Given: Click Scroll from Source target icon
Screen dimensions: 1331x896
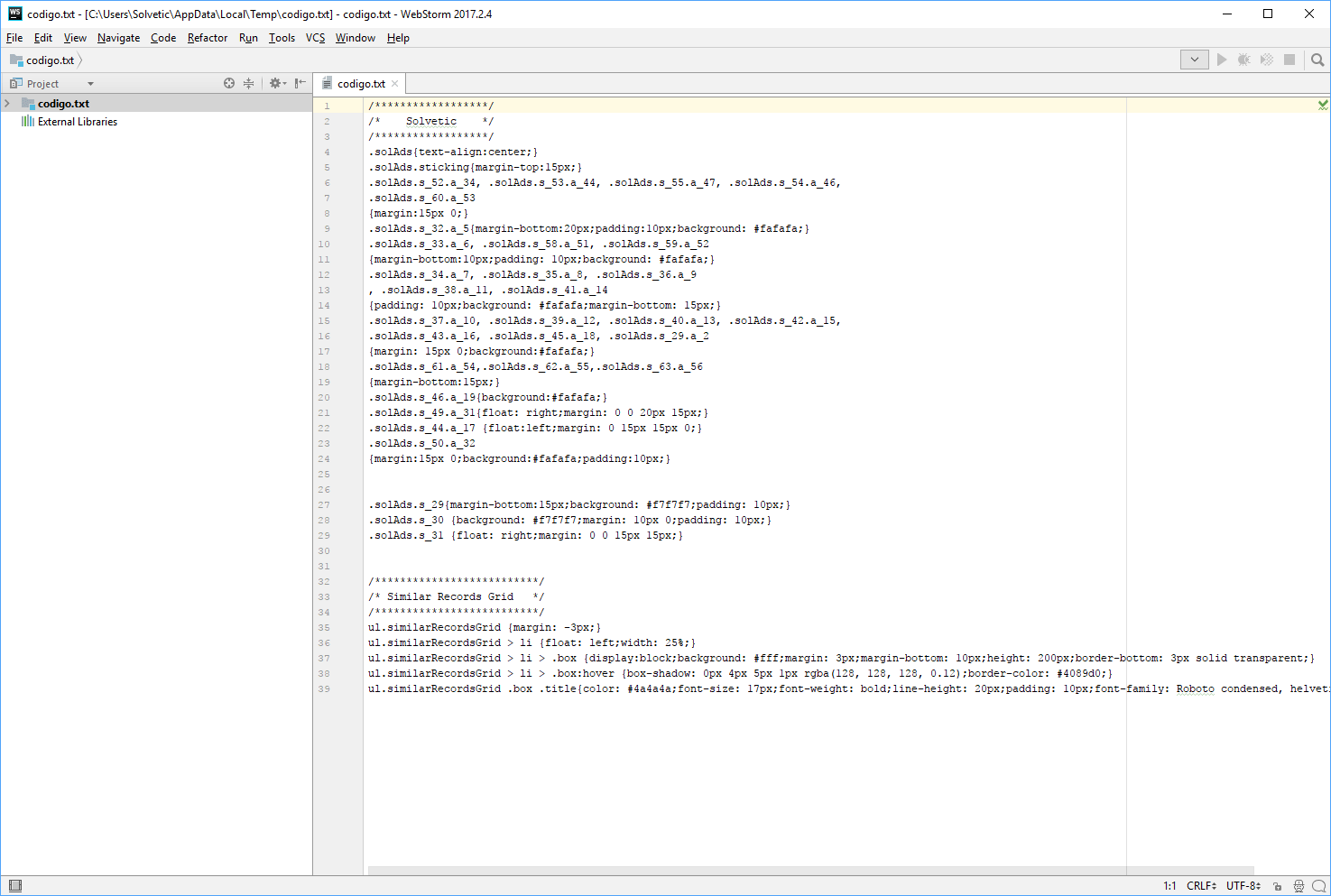Looking at the screenshot, I should pyautogui.click(x=229, y=83).
